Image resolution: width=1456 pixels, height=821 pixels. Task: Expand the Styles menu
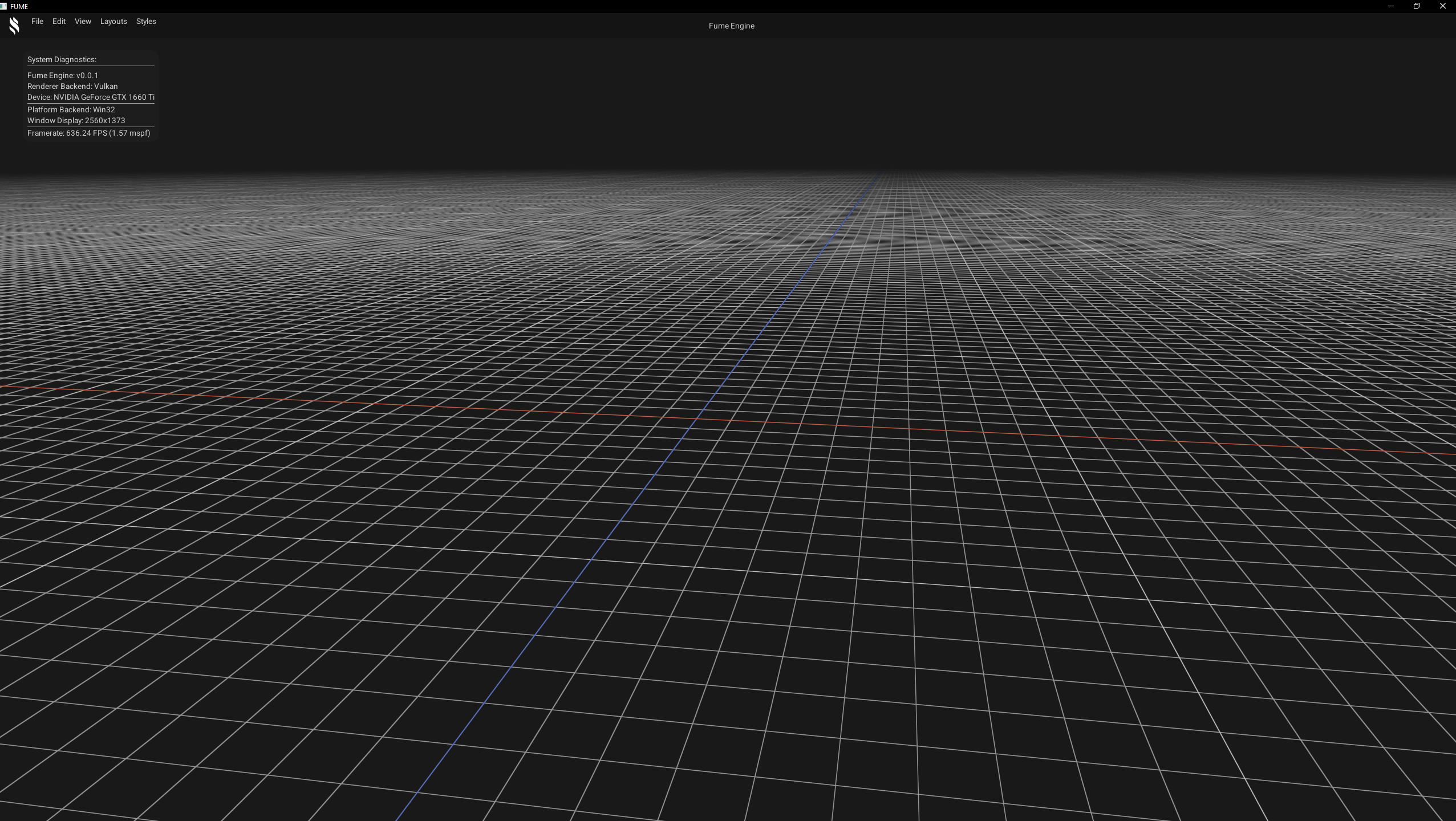(x=146, y=22)
